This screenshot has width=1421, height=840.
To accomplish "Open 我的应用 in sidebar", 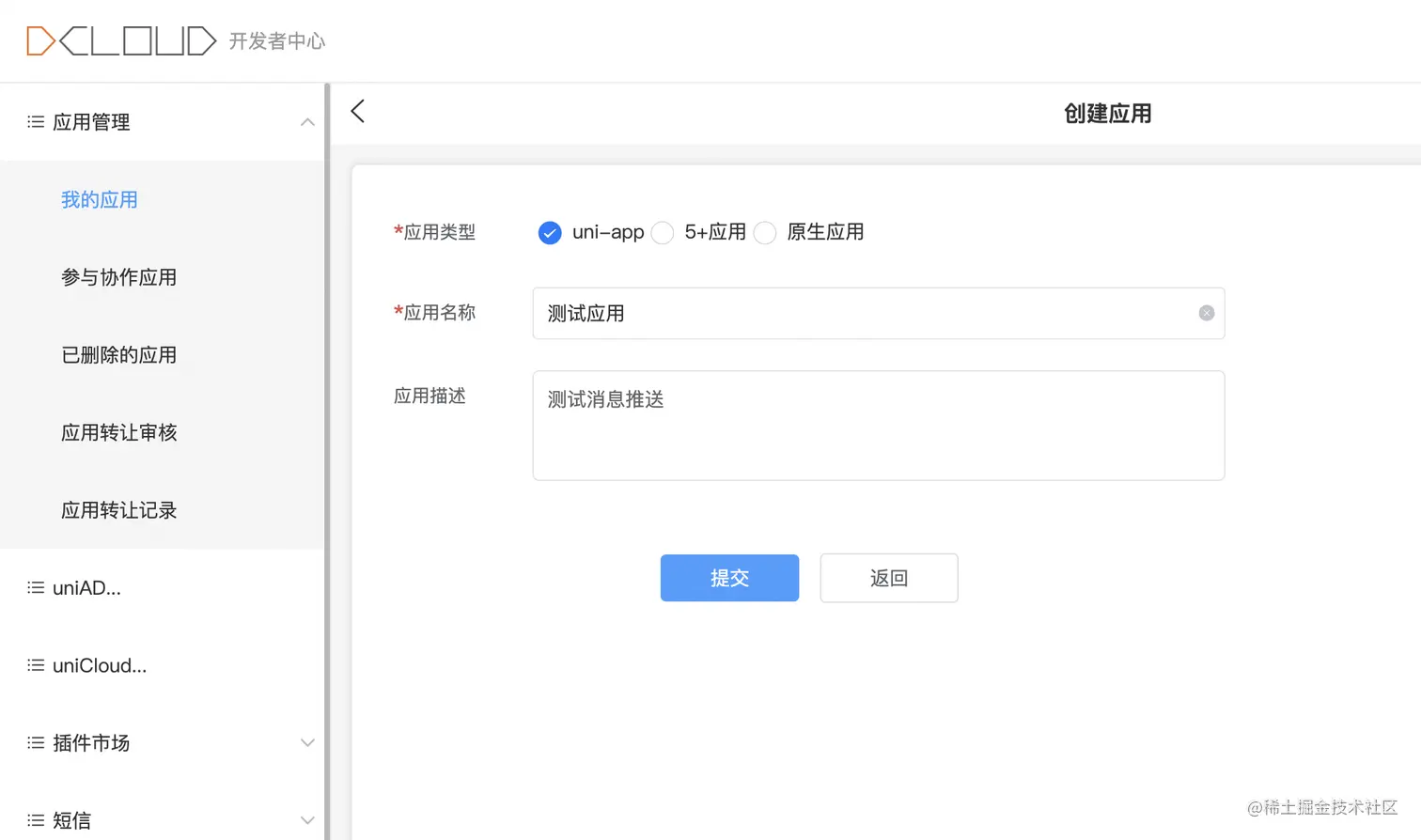I will point(100,200).
